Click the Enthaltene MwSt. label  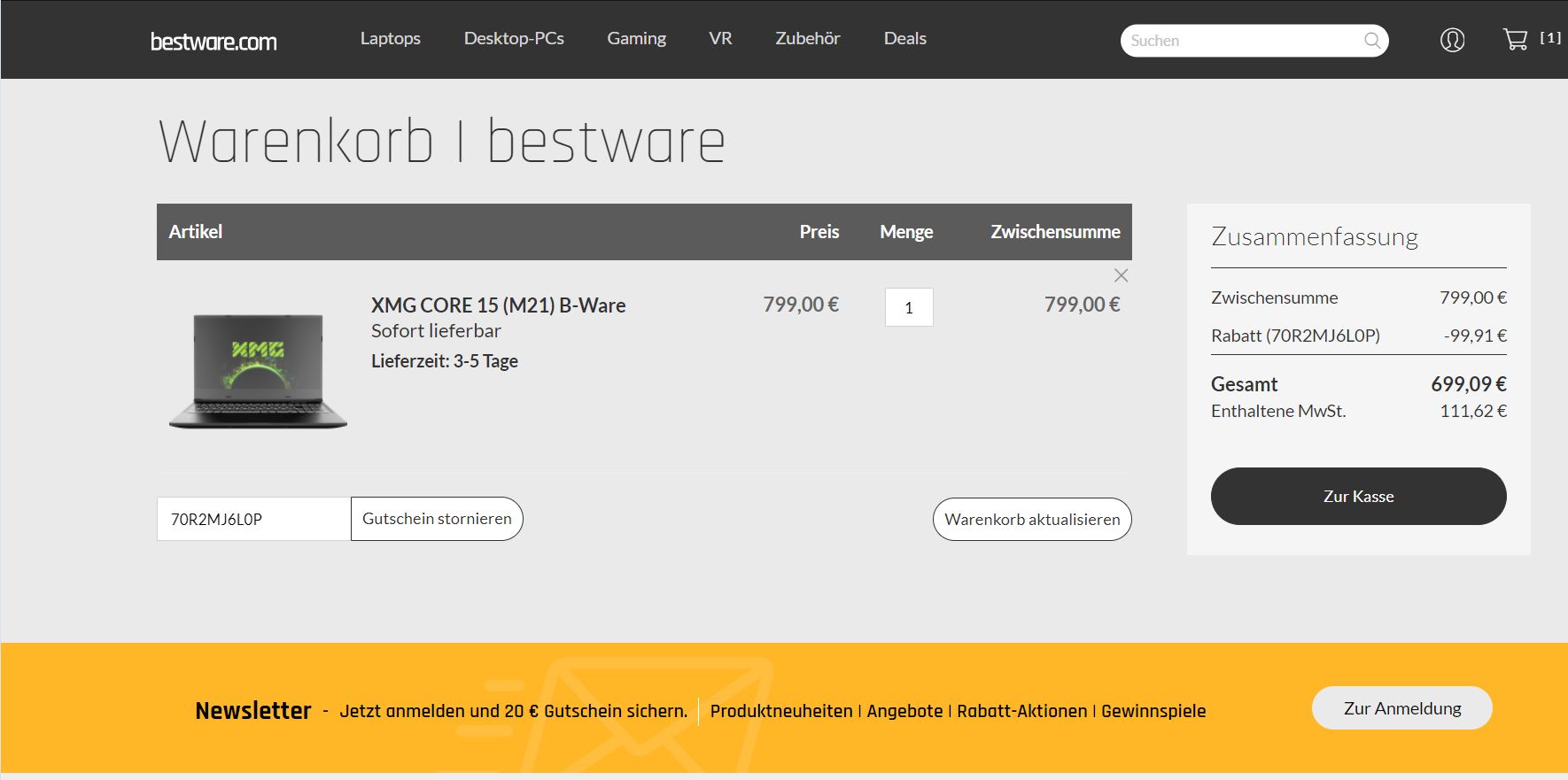pyautogui.click(x=1278, y=411)
